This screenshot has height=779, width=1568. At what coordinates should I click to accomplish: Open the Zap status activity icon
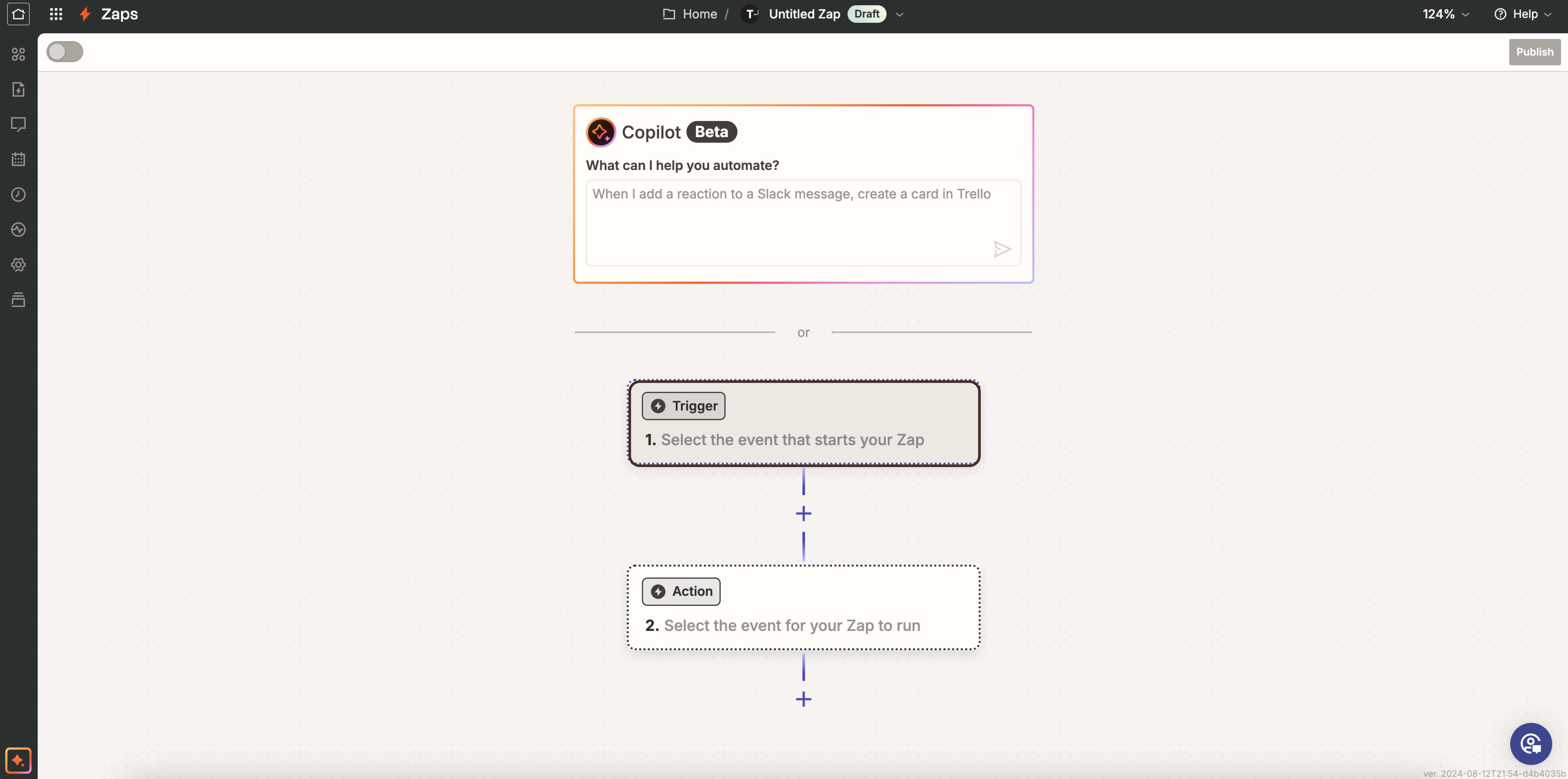(18, 230)
